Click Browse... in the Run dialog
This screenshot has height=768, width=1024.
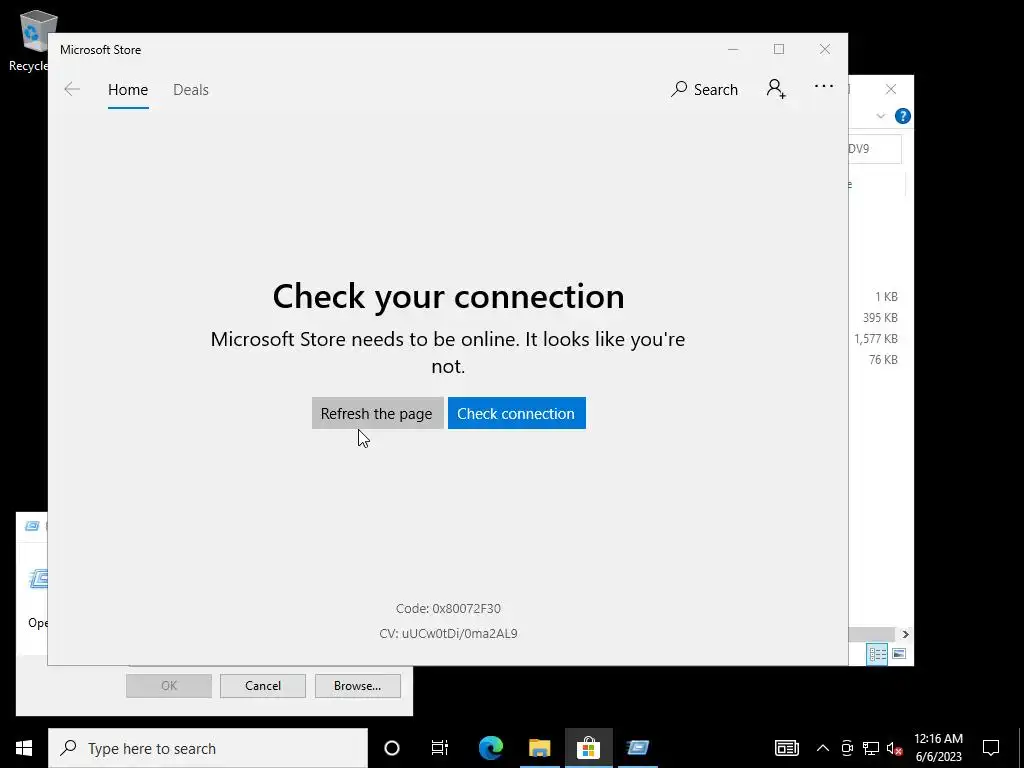[357, 686]
